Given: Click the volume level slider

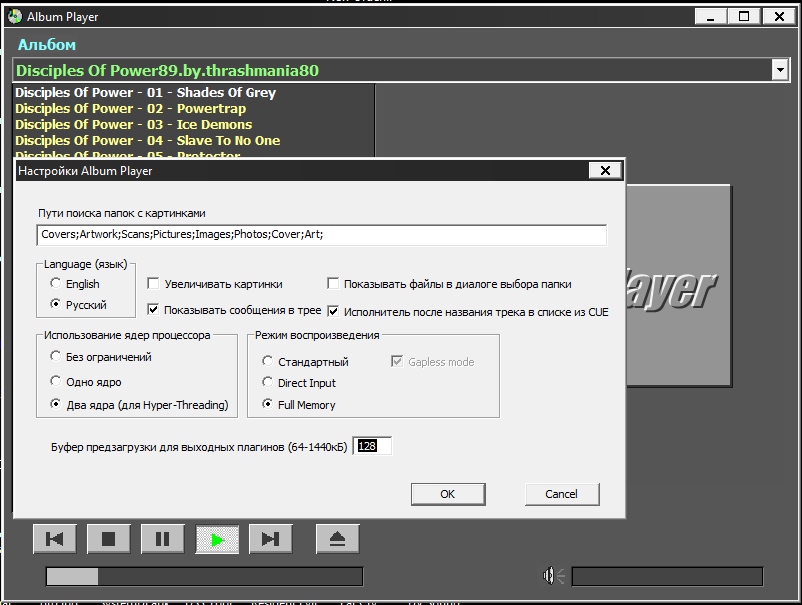Looking at the screenshot, I should click(667, 576).
